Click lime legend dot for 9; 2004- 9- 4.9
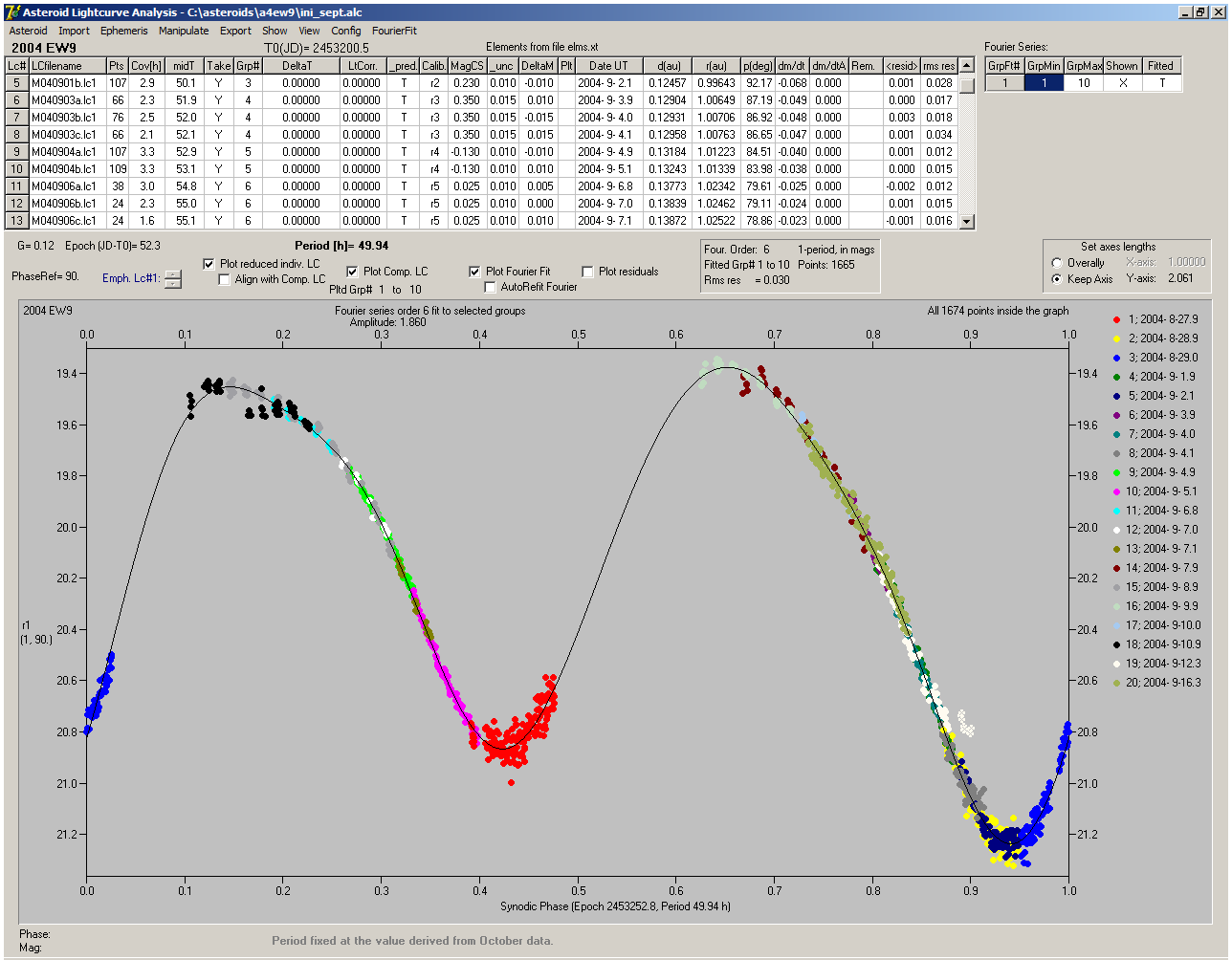Screen dimensions: 1232x960 tap(1117, 472)
